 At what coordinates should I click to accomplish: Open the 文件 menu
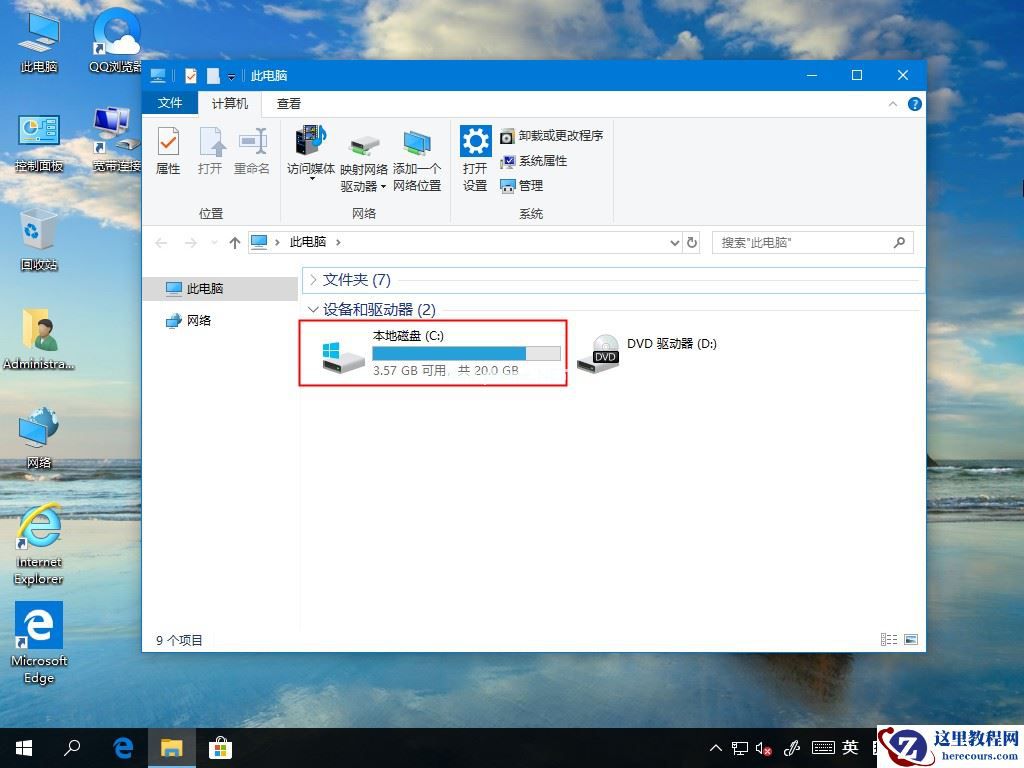click(x=170, y=103)
